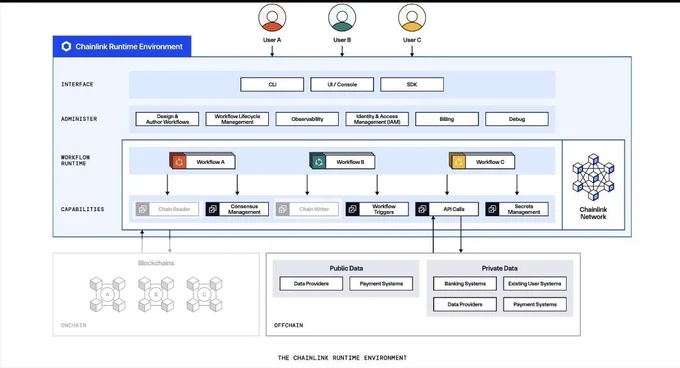Click blockchain B cube cluster
680x368 pixels.
point(156,295)
